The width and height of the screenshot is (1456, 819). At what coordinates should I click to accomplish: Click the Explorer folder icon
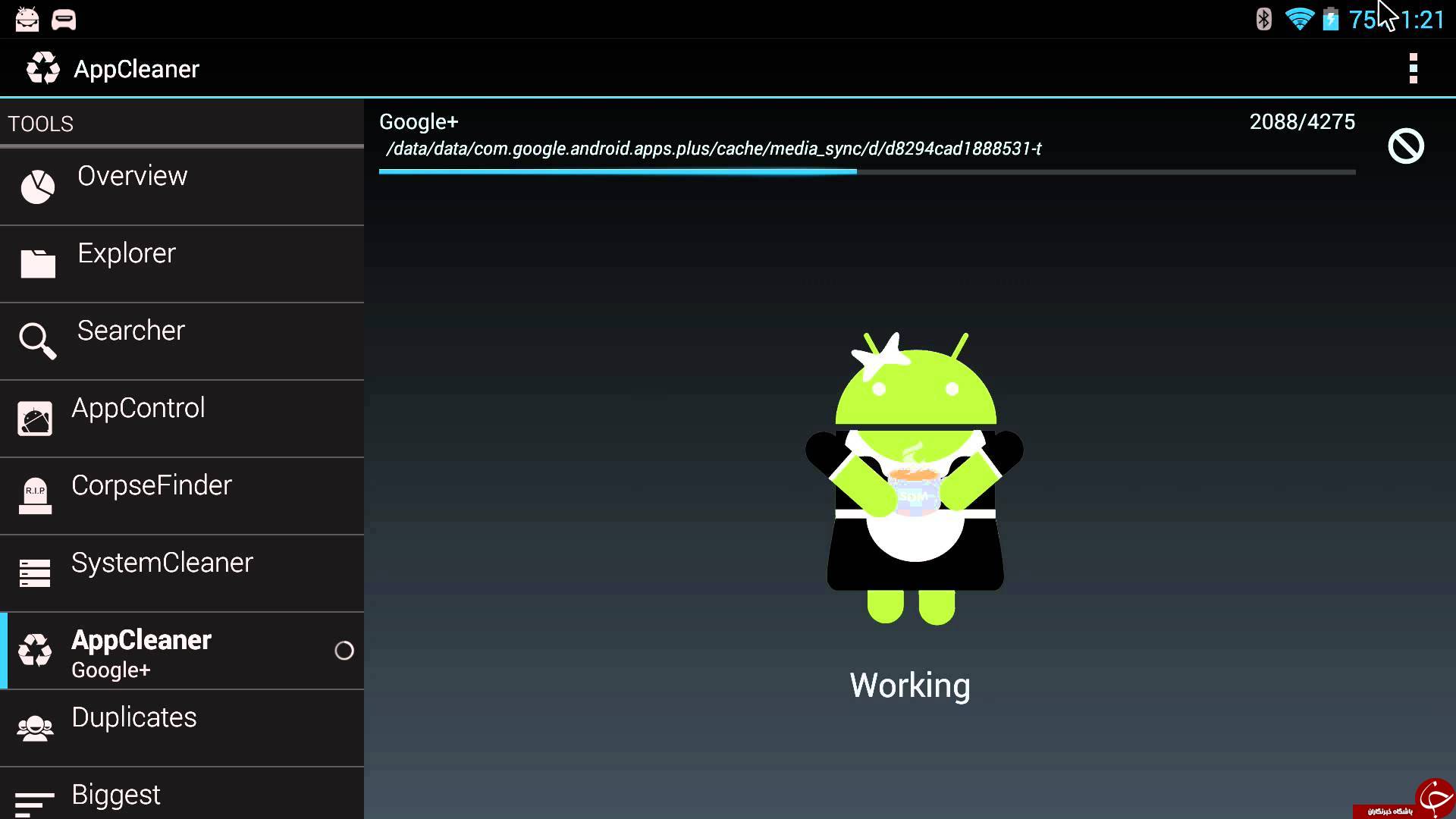click(x=38, y=263)
